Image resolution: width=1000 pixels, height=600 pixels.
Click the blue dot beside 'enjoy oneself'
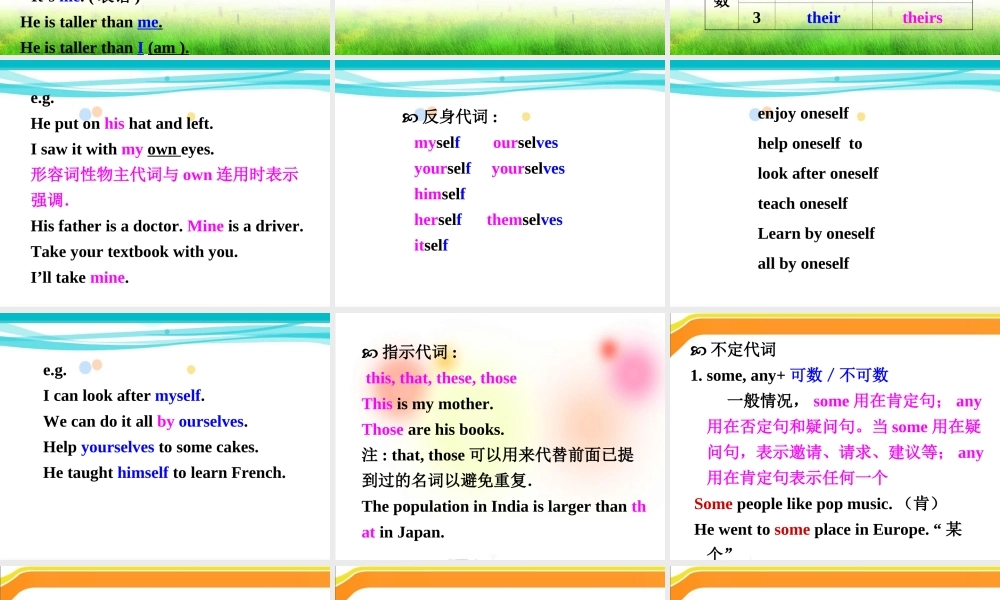[x=754, y=115]
